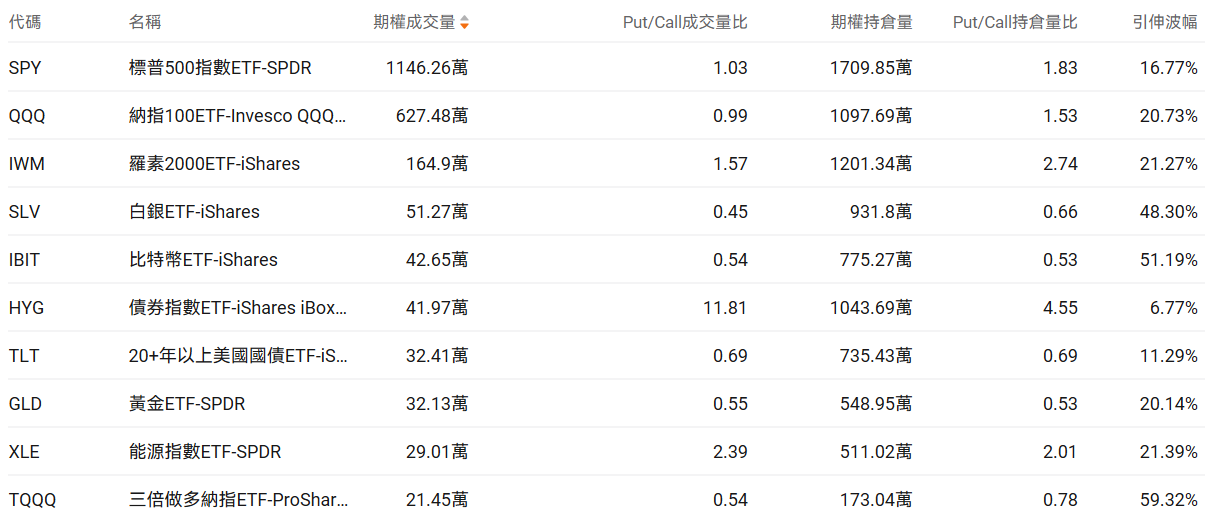The width and height of the screenshot is (1205, 513).
Task: Open the SLV ticker code
Action: point(24,212)
